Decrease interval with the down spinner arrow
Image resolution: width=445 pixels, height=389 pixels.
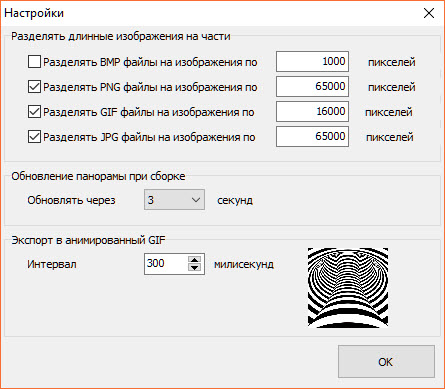coord(194,268)
